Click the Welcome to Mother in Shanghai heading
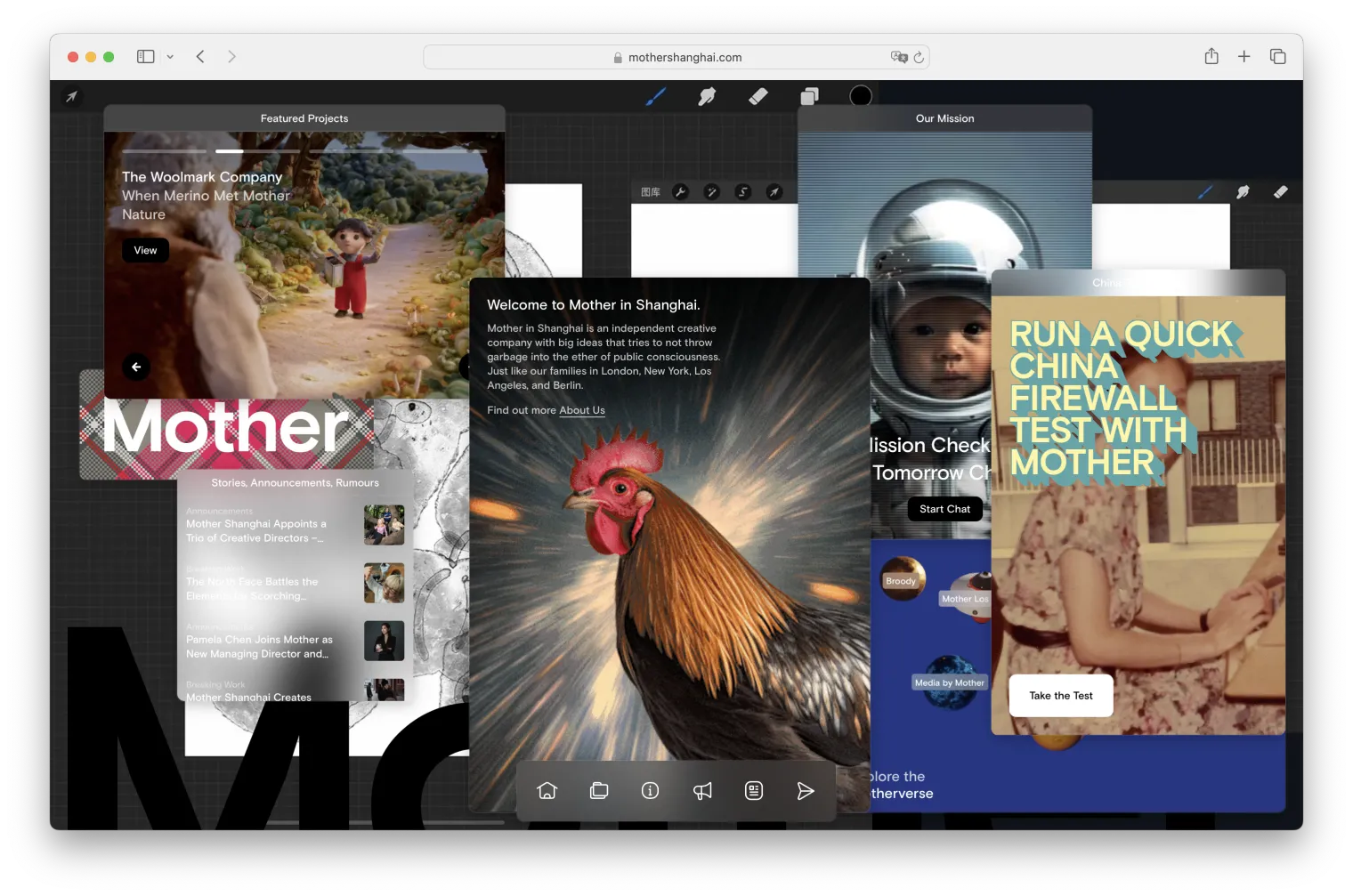Screen dimensions: 1353x896 click(x=594, y=304)
